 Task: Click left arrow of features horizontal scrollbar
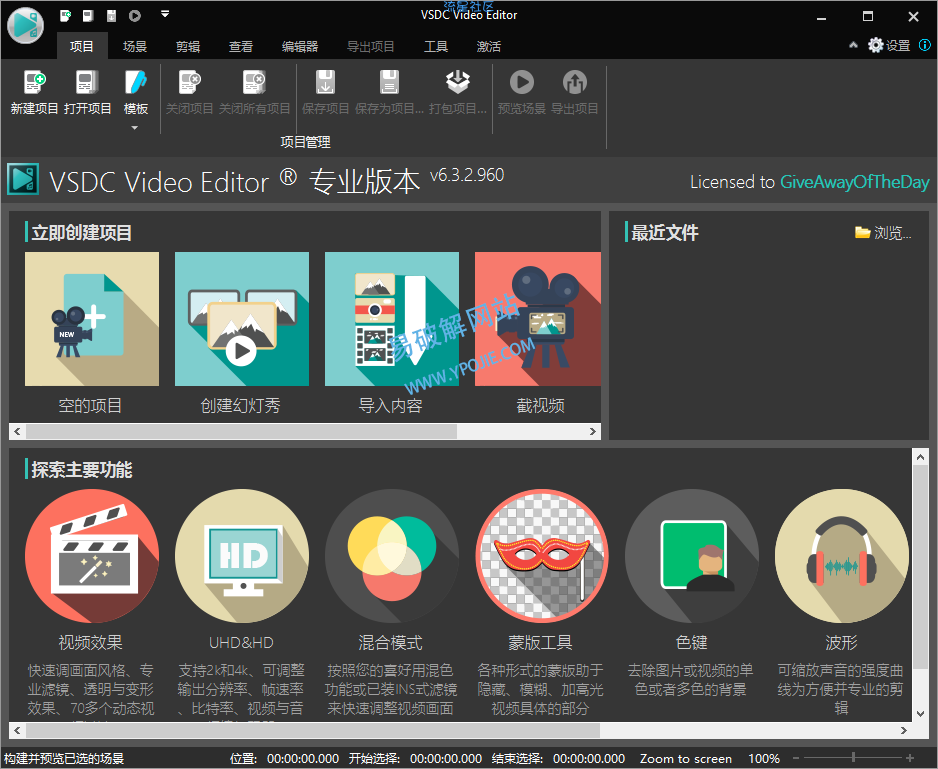(17, 730)
